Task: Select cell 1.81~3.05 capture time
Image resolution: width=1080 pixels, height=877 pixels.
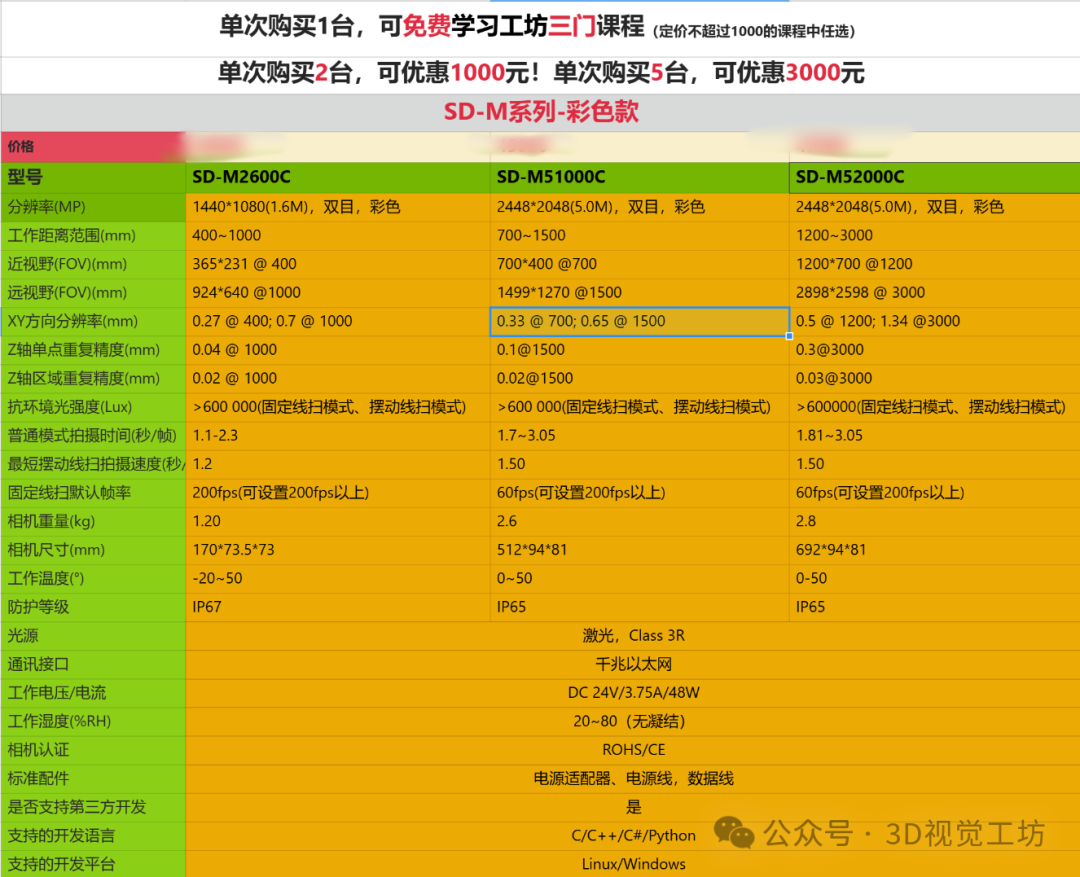Action: 935,436
